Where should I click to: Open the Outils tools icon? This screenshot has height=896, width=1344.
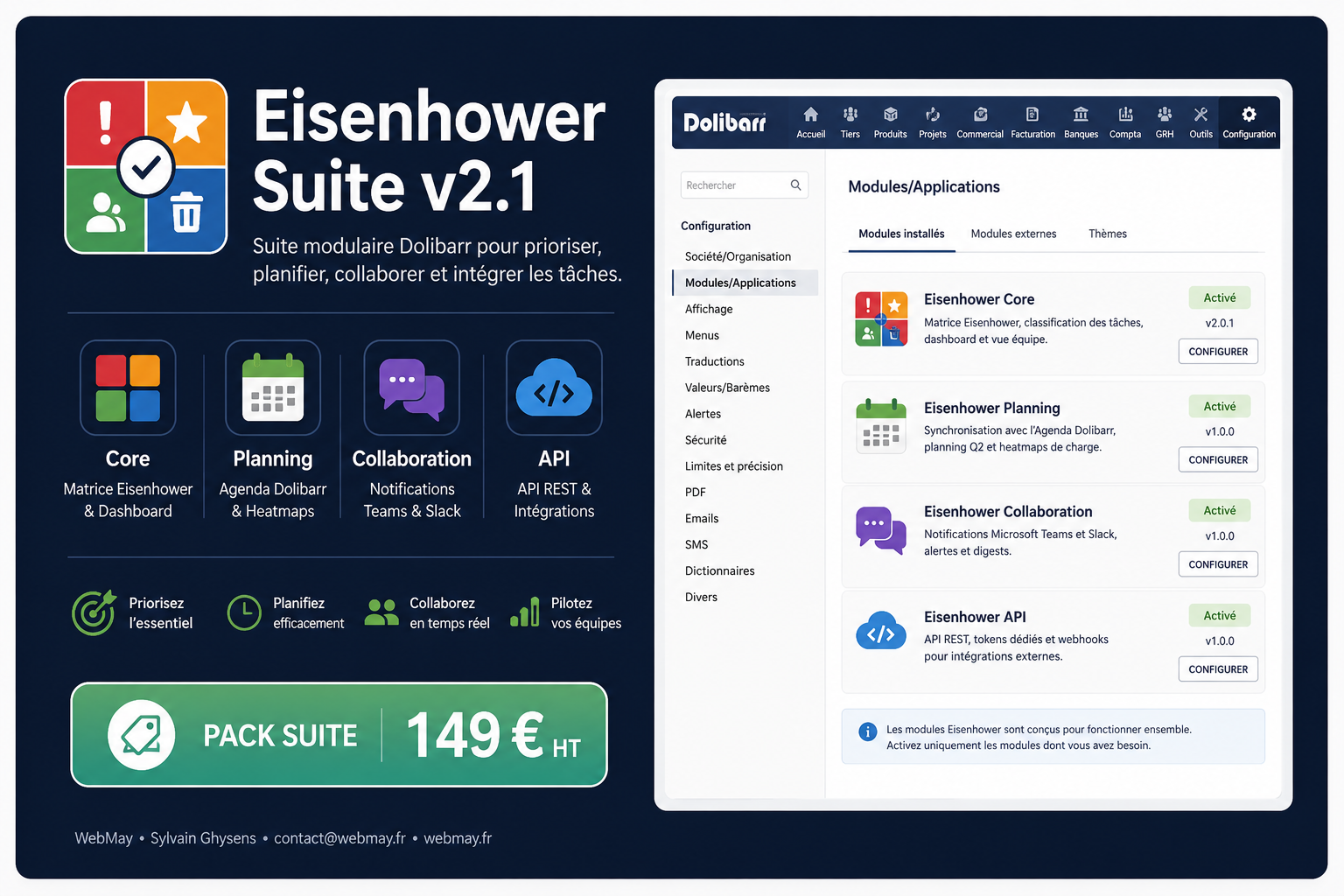(x=1200, y=115)
